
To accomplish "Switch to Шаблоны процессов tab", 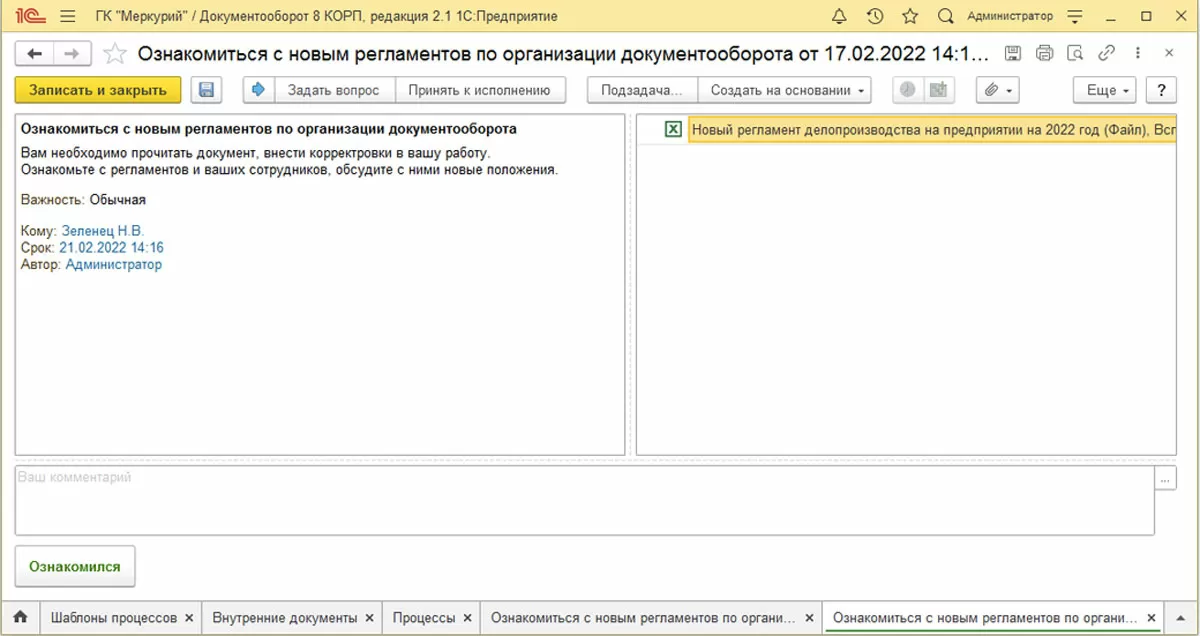I will 113,618.
